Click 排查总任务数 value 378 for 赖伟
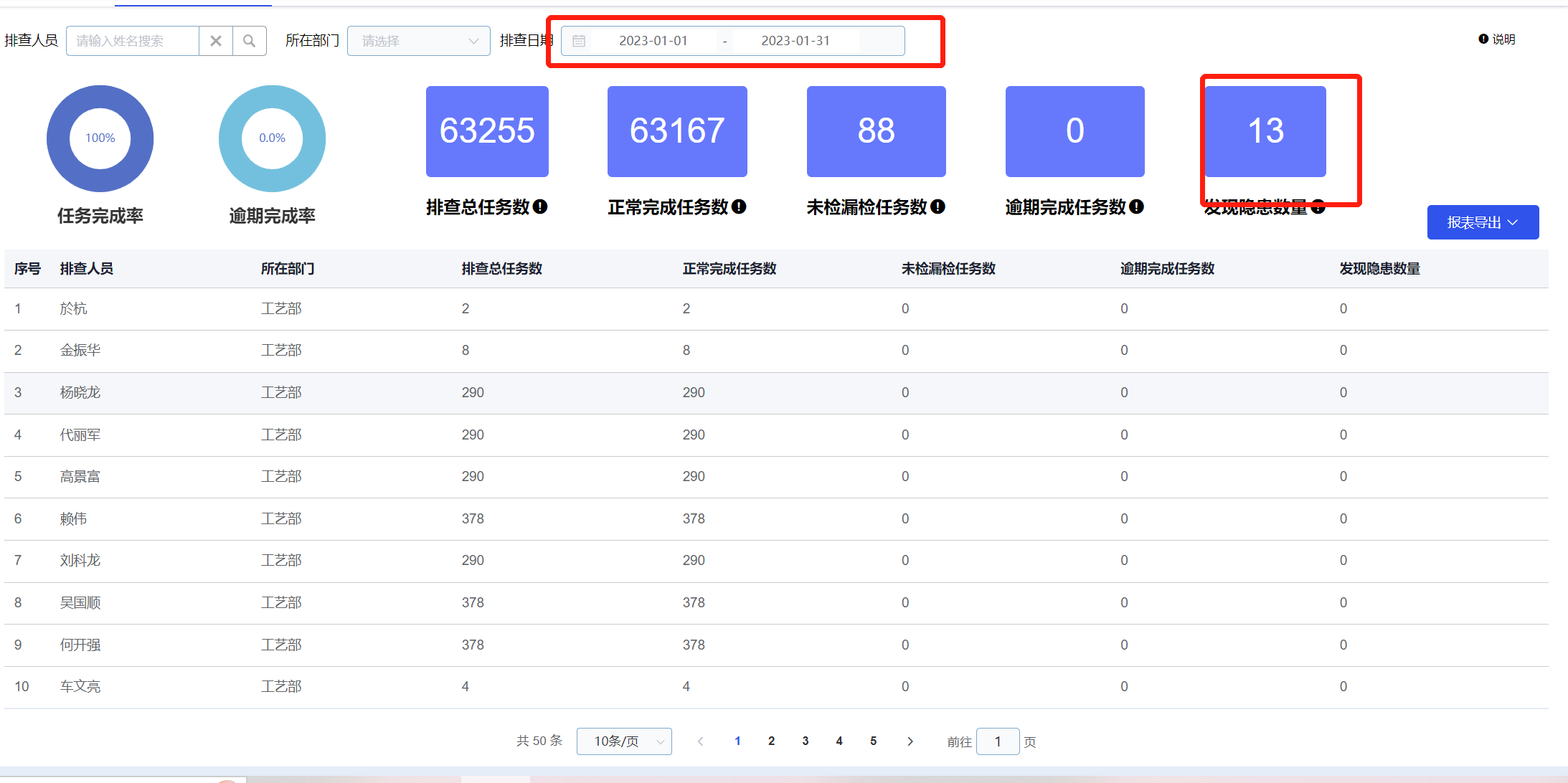The height and width of the screenshot is (783, 1568). (473, 518)
